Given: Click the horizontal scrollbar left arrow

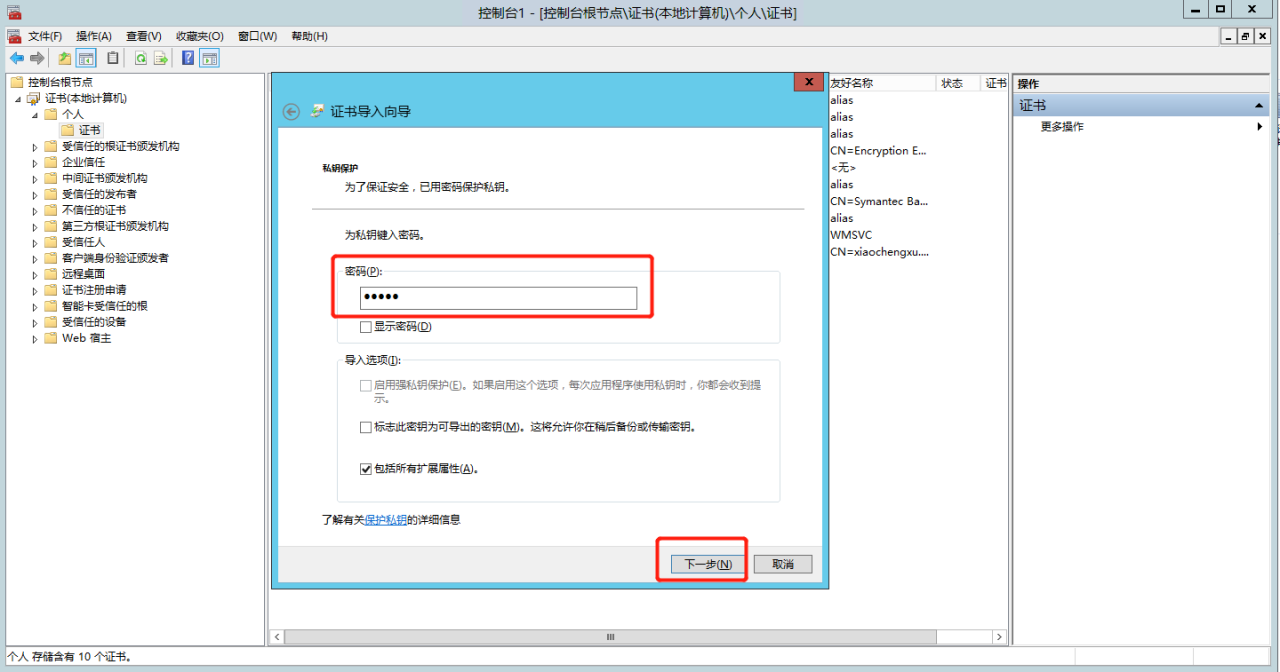Looking at the screenshot, I should (x=279, y=637).
